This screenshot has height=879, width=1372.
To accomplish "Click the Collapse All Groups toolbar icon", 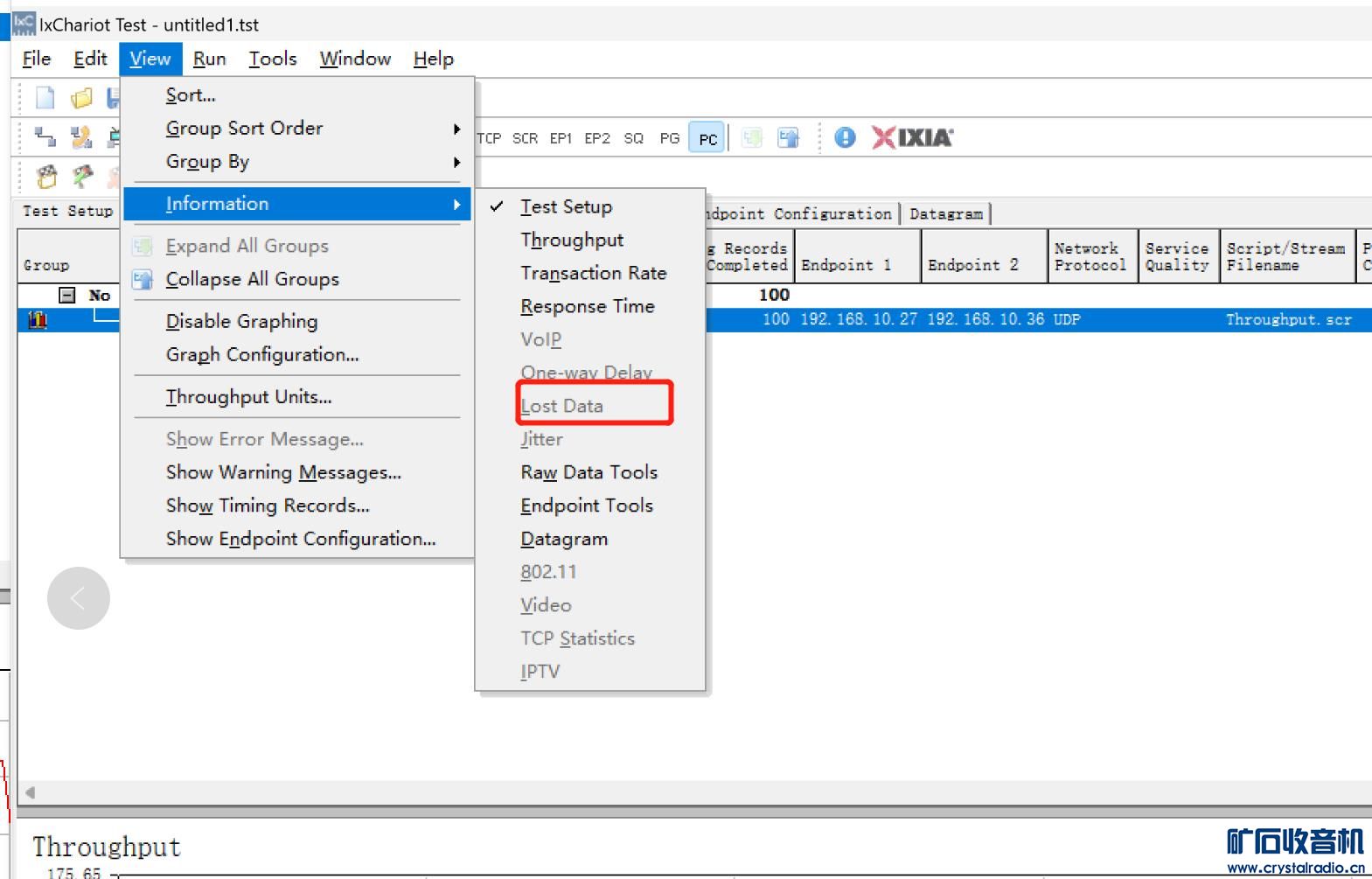I will [x=788, y=137].
